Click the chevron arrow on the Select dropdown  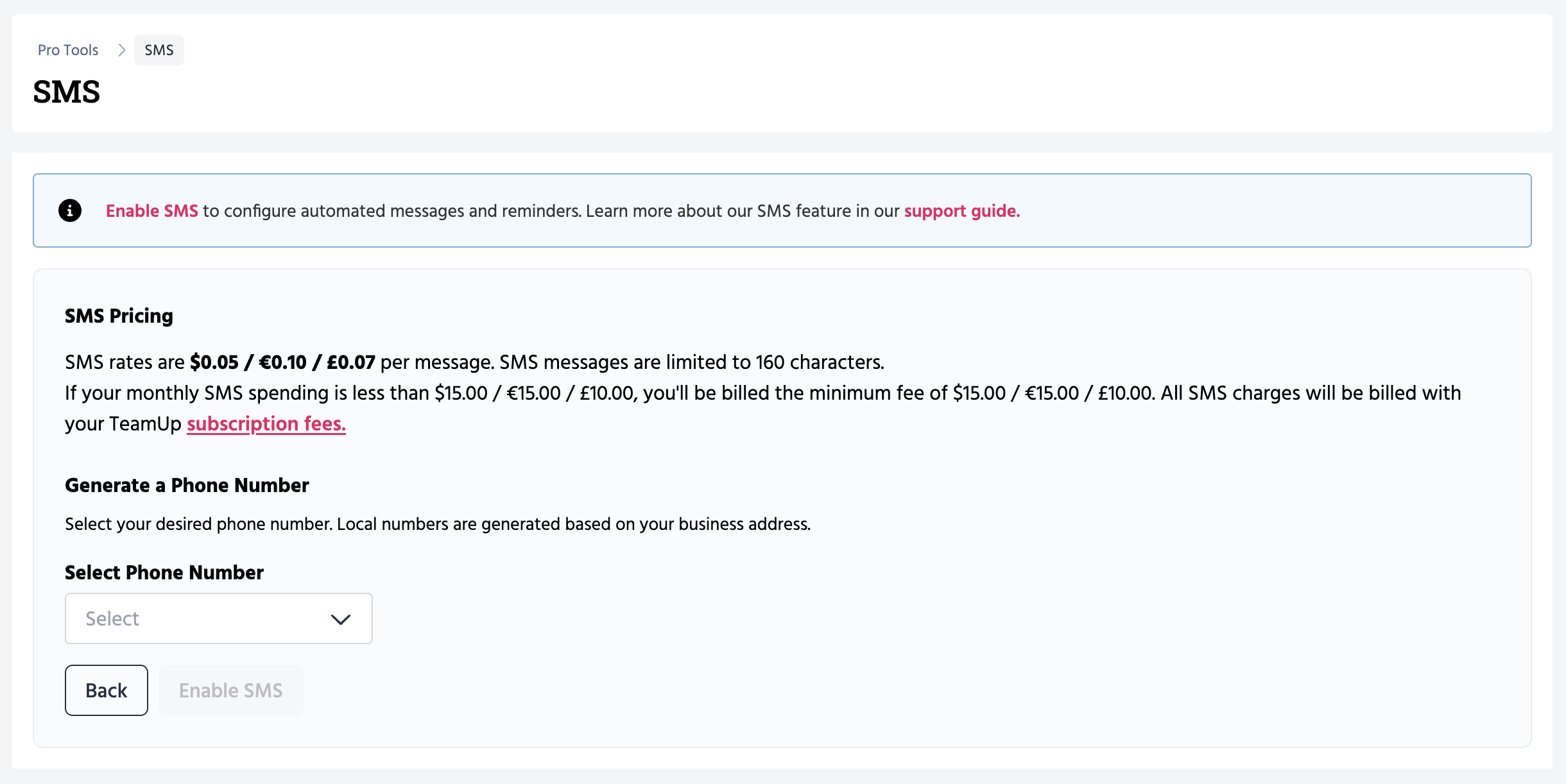[x=341, y=618]
